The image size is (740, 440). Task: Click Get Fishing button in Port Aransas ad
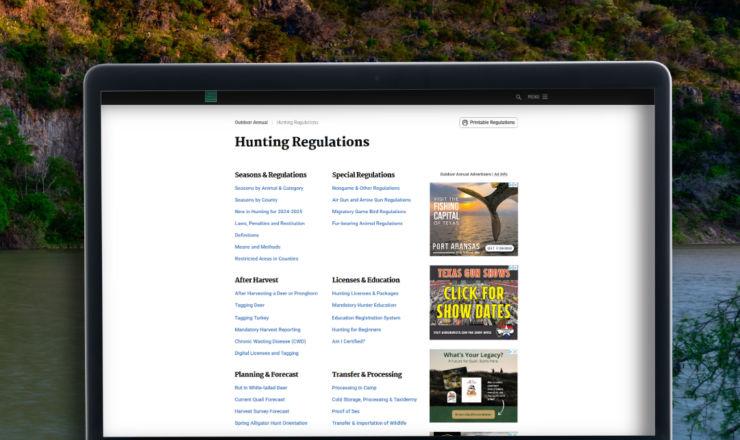[500, 248]
